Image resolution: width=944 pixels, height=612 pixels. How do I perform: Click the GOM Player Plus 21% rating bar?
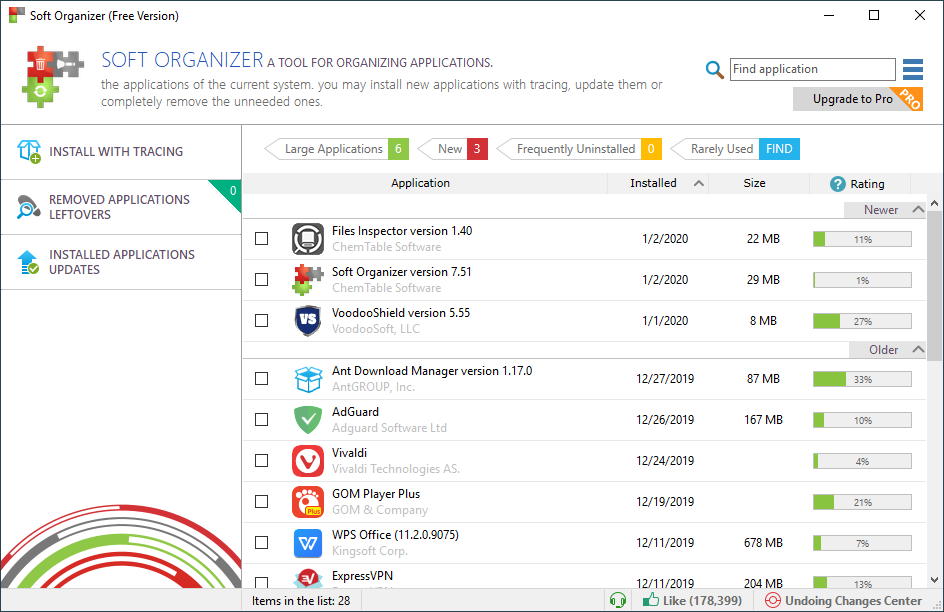(x=862, y=502)
